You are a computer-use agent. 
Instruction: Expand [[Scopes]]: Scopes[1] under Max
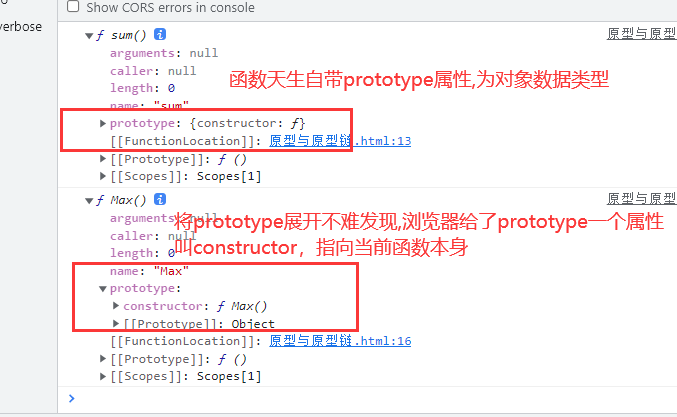(x=102, y=376)
